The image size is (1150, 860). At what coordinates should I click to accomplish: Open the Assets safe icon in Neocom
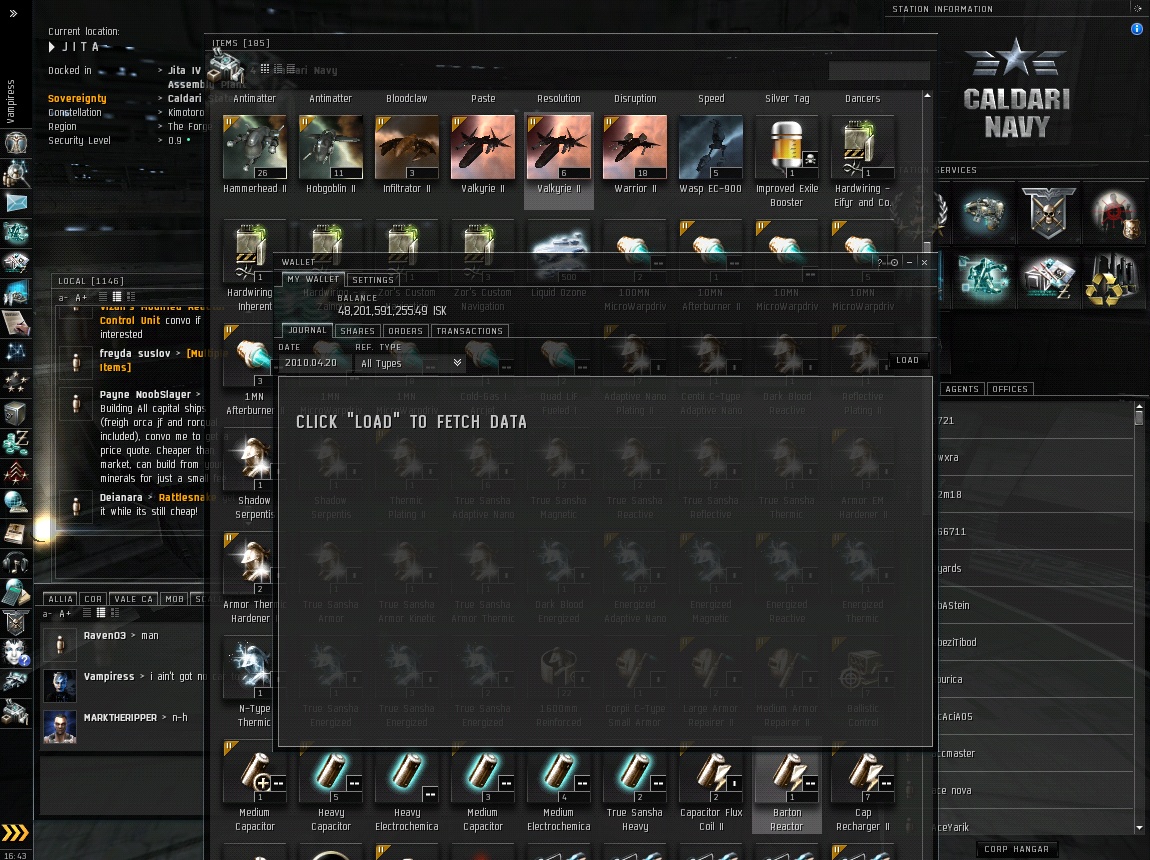15,413
